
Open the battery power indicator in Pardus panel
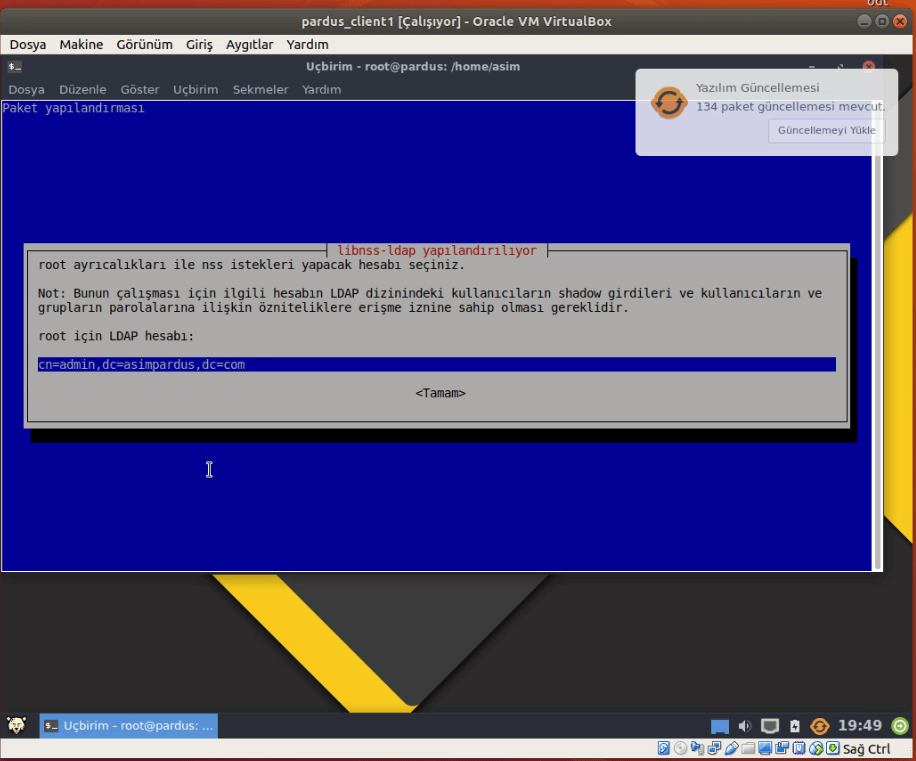(794, 726)
